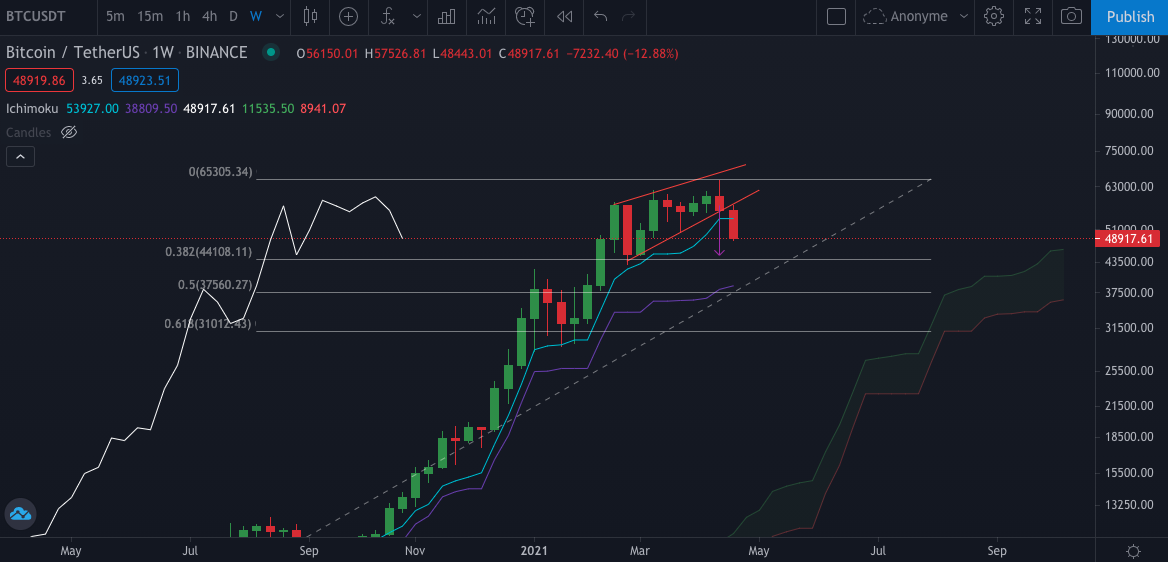The image size is (1168, 562).
Task: Start bar replay with rewind icon
Action: [565, 16]
